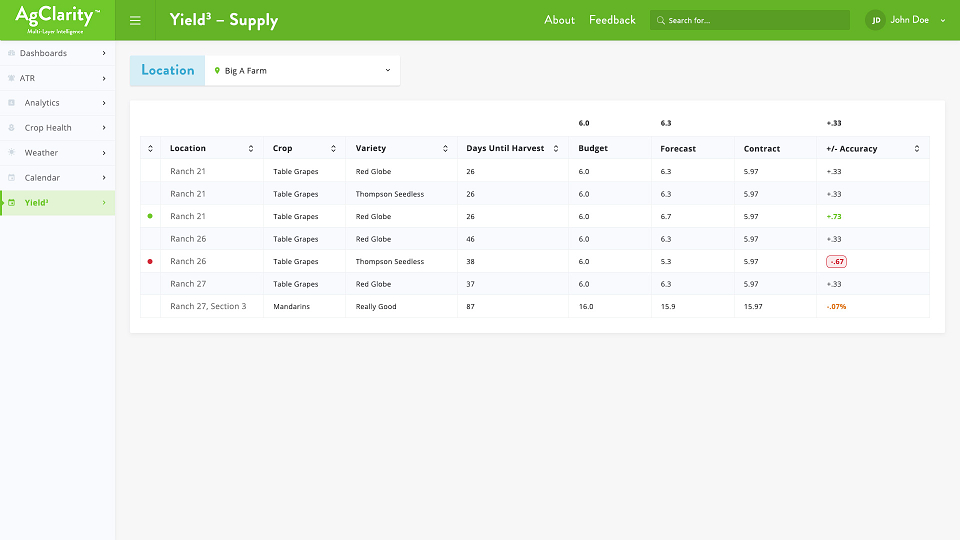
Task: Open the Big A Farm location dropdown
Action: point(302,70)
